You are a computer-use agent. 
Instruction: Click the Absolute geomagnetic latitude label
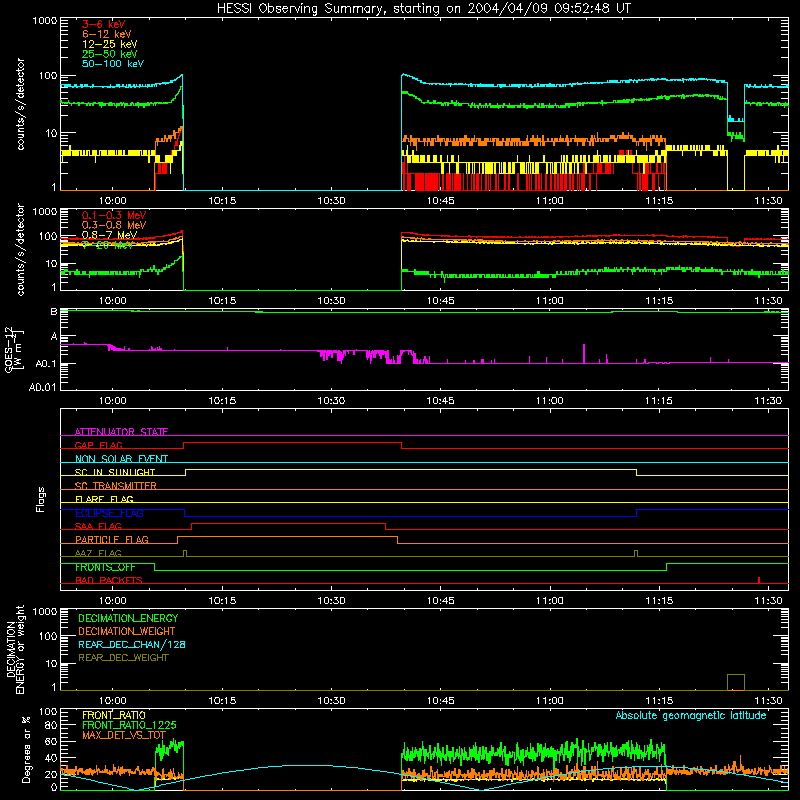(691, 715)
